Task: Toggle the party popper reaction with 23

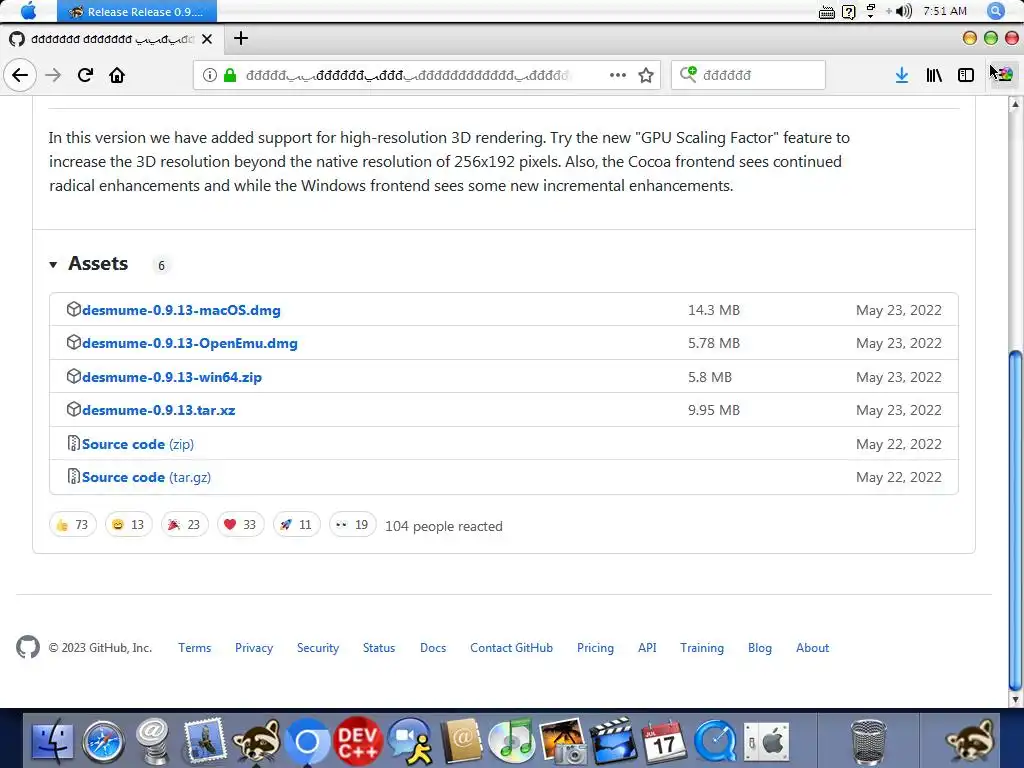Action: click(x=185, y=524)
